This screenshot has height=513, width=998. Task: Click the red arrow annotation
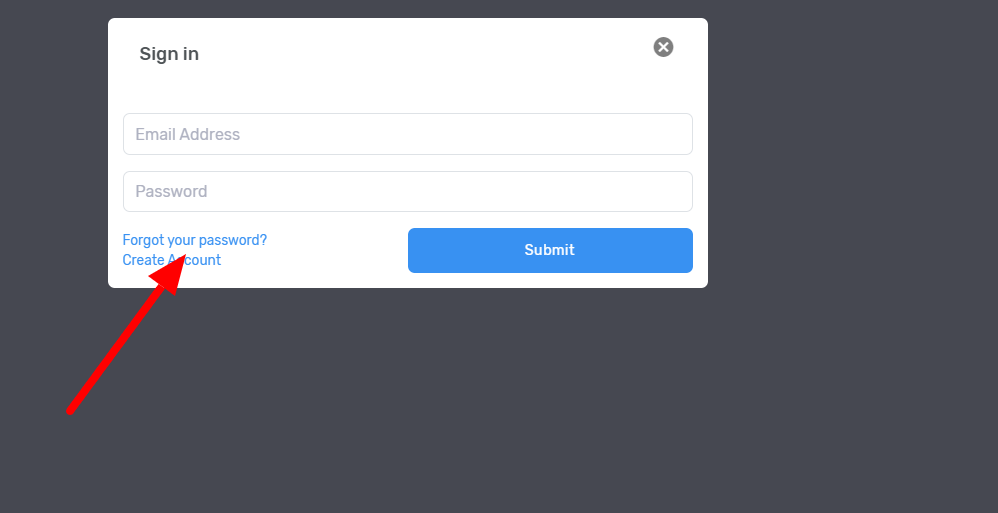(126, 334)
